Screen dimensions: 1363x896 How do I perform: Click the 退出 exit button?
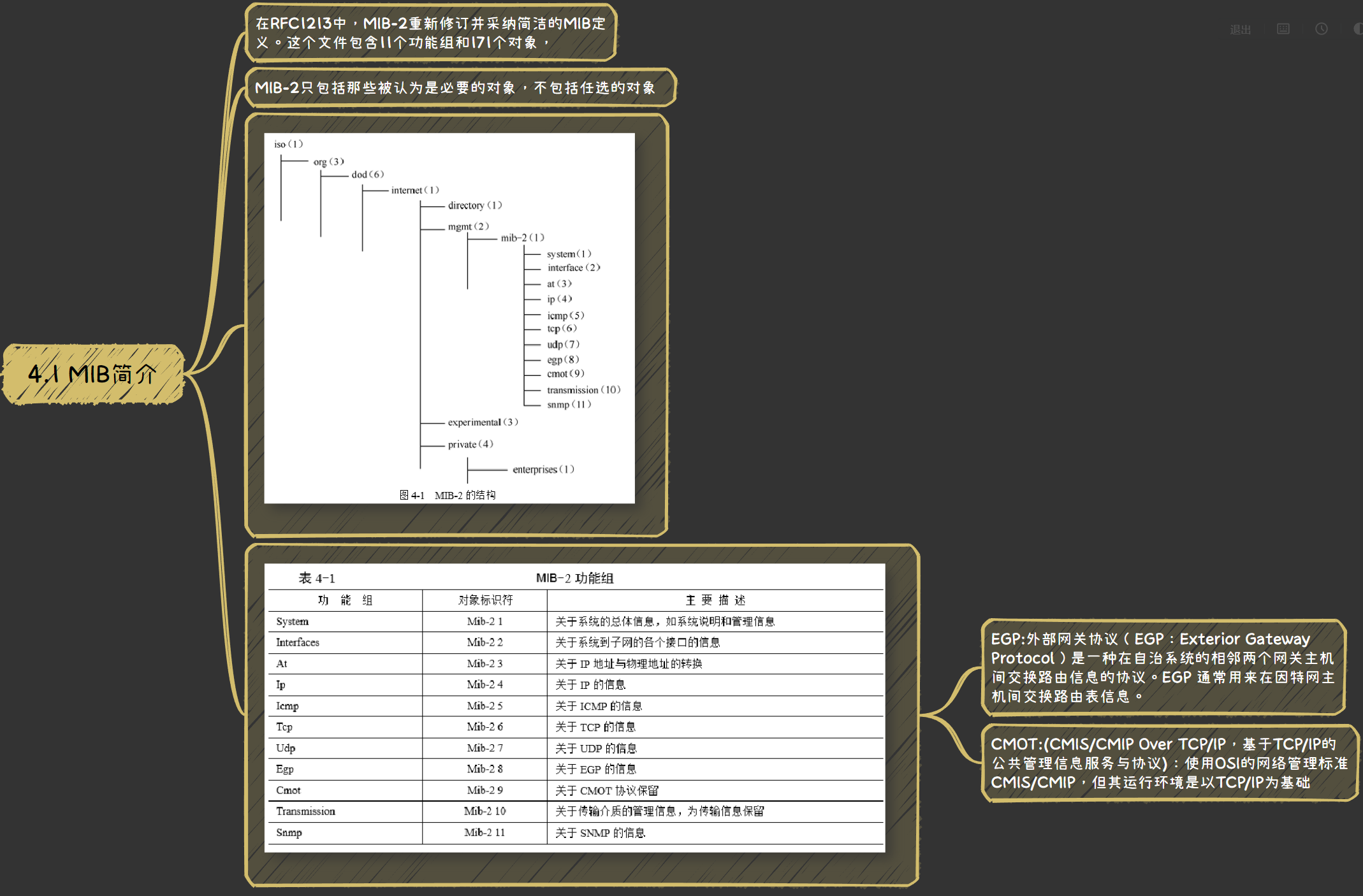point(1240,29)
